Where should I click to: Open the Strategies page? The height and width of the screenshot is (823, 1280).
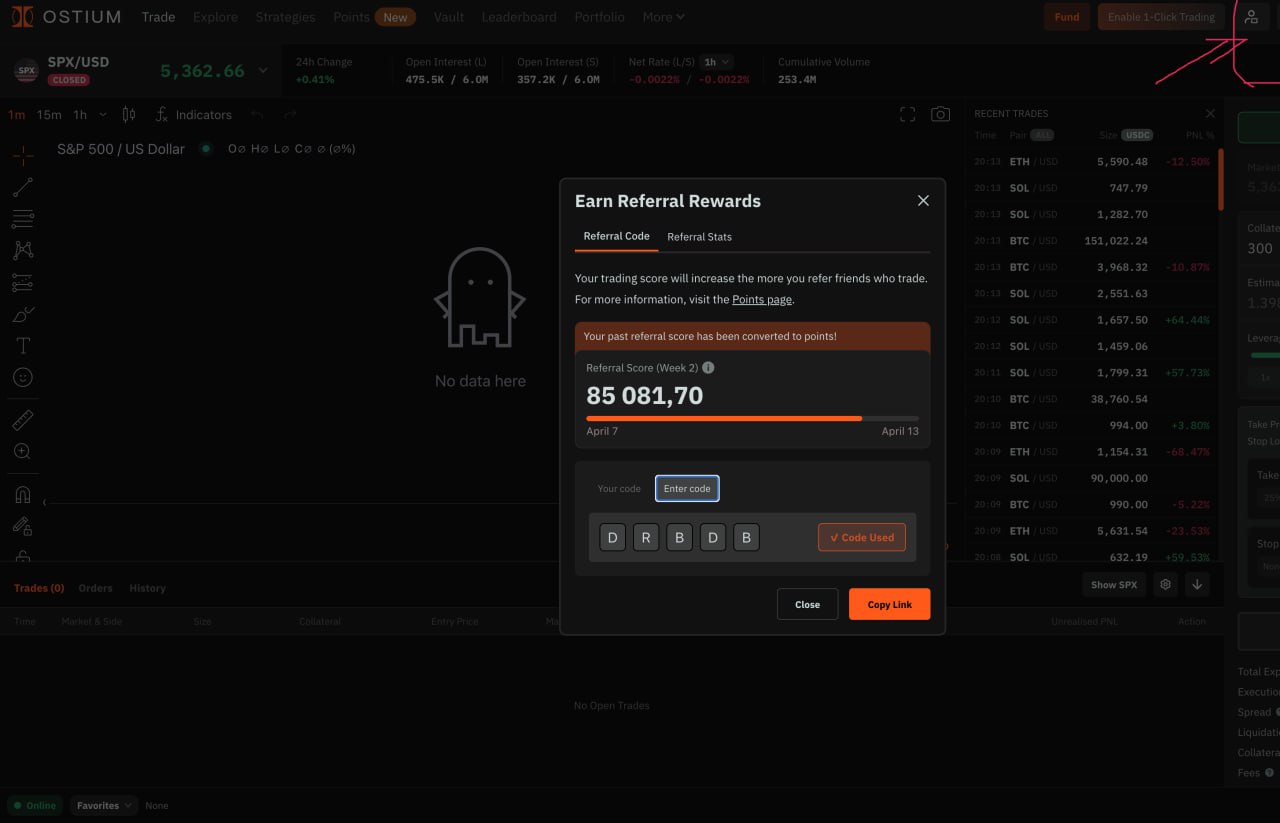pyautogui.click(x=285, y=17)
